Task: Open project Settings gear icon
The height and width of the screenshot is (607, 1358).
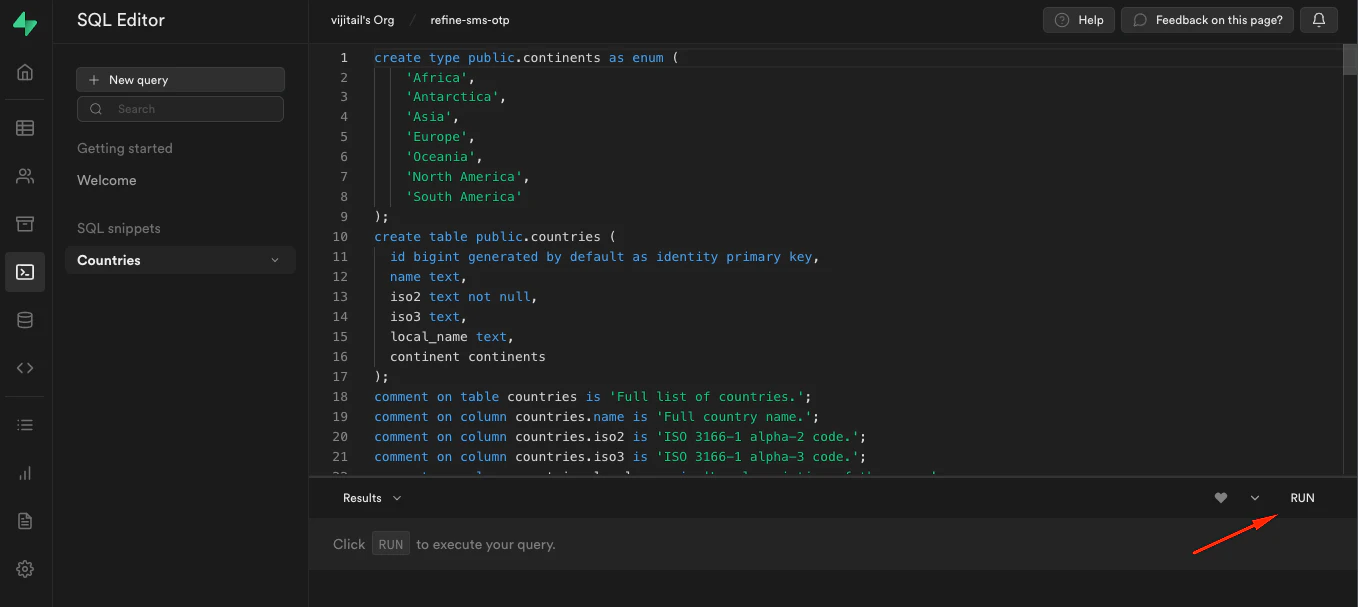Action: point(25,569)
